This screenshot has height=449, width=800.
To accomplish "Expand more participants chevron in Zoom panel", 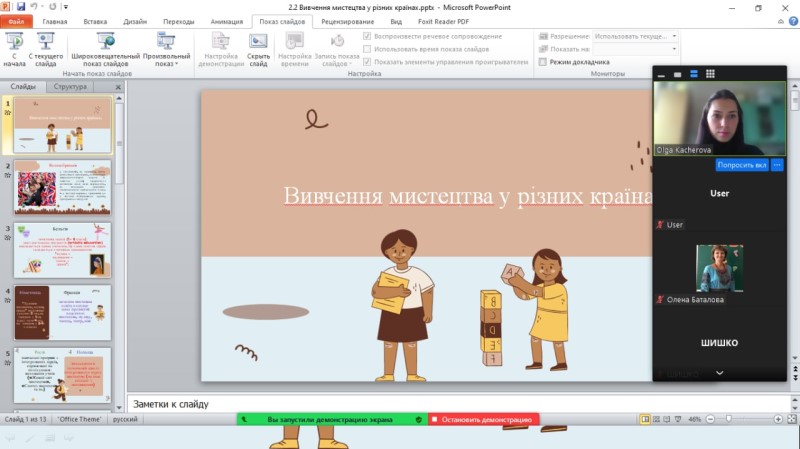I will tap(719, 373).
